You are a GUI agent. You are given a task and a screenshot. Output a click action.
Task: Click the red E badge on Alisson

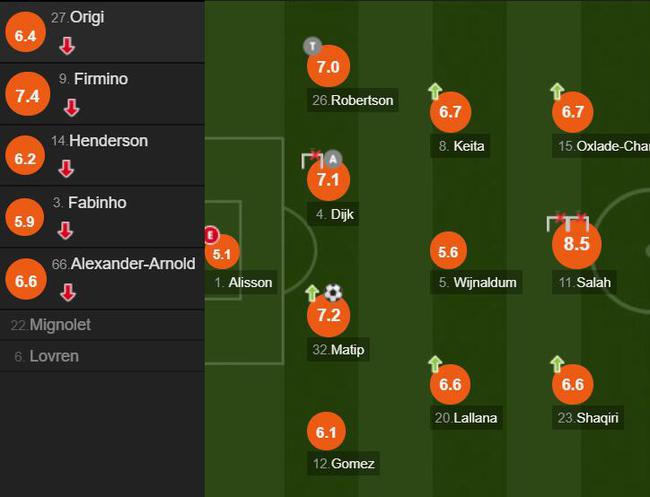(x=211, y=235)
